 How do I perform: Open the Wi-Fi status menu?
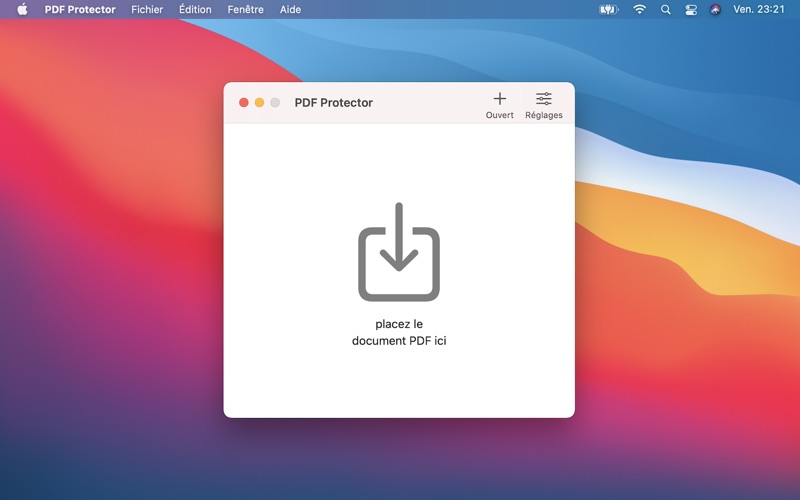coord(639,9)
